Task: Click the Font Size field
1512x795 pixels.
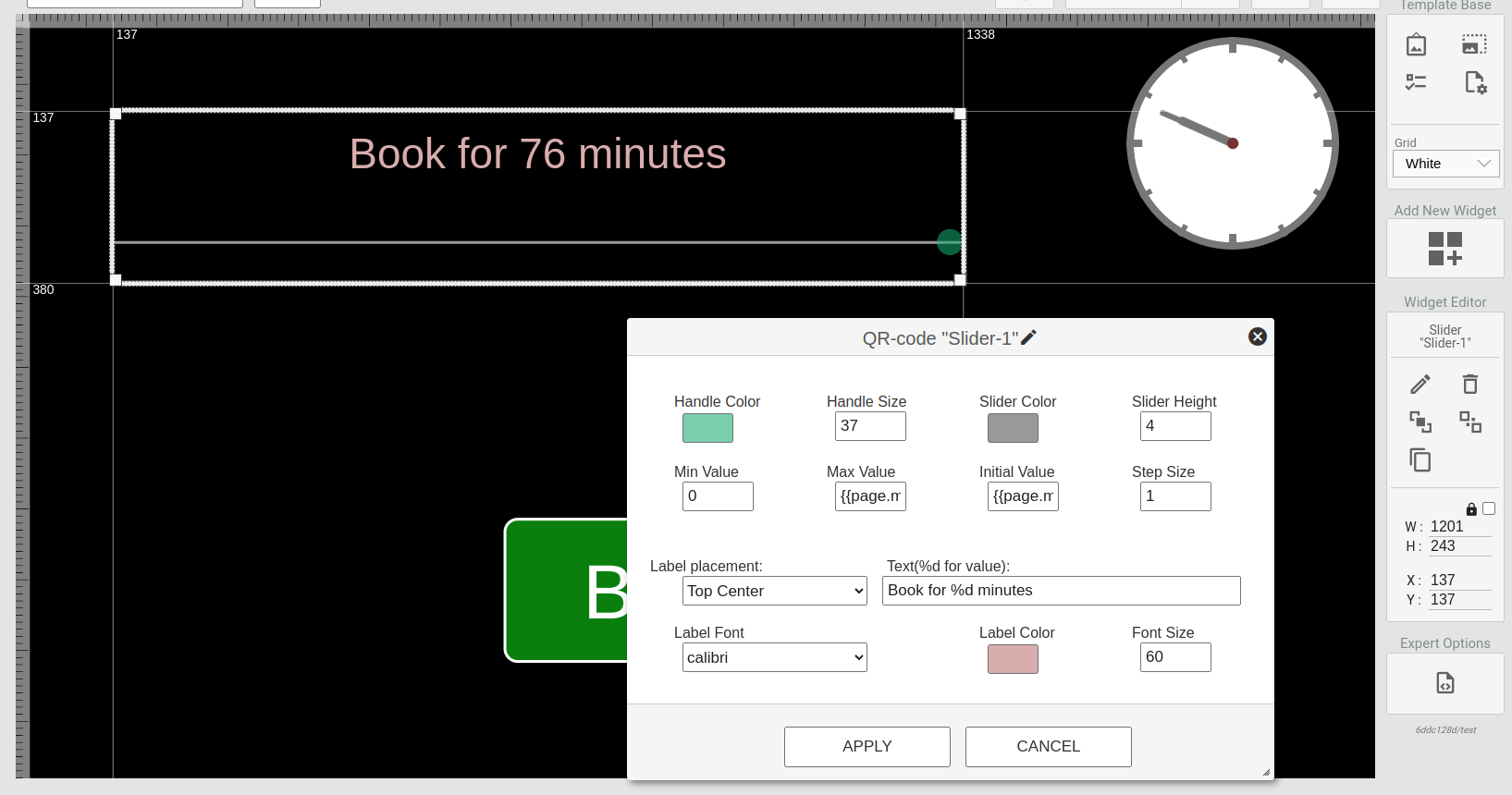Action: pos(1175,657)
